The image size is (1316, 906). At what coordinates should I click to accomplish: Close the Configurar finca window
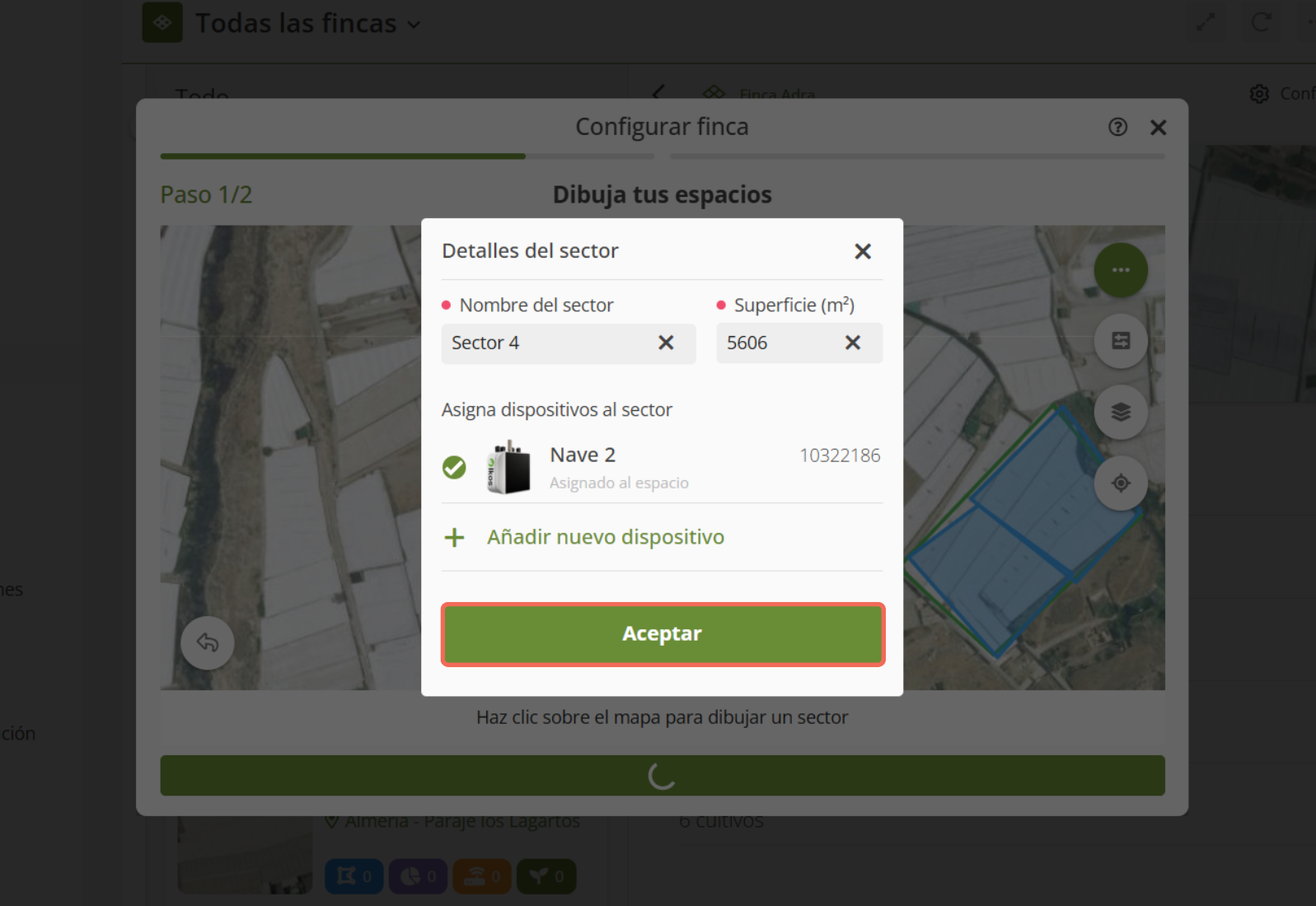tap(1158, 128)
